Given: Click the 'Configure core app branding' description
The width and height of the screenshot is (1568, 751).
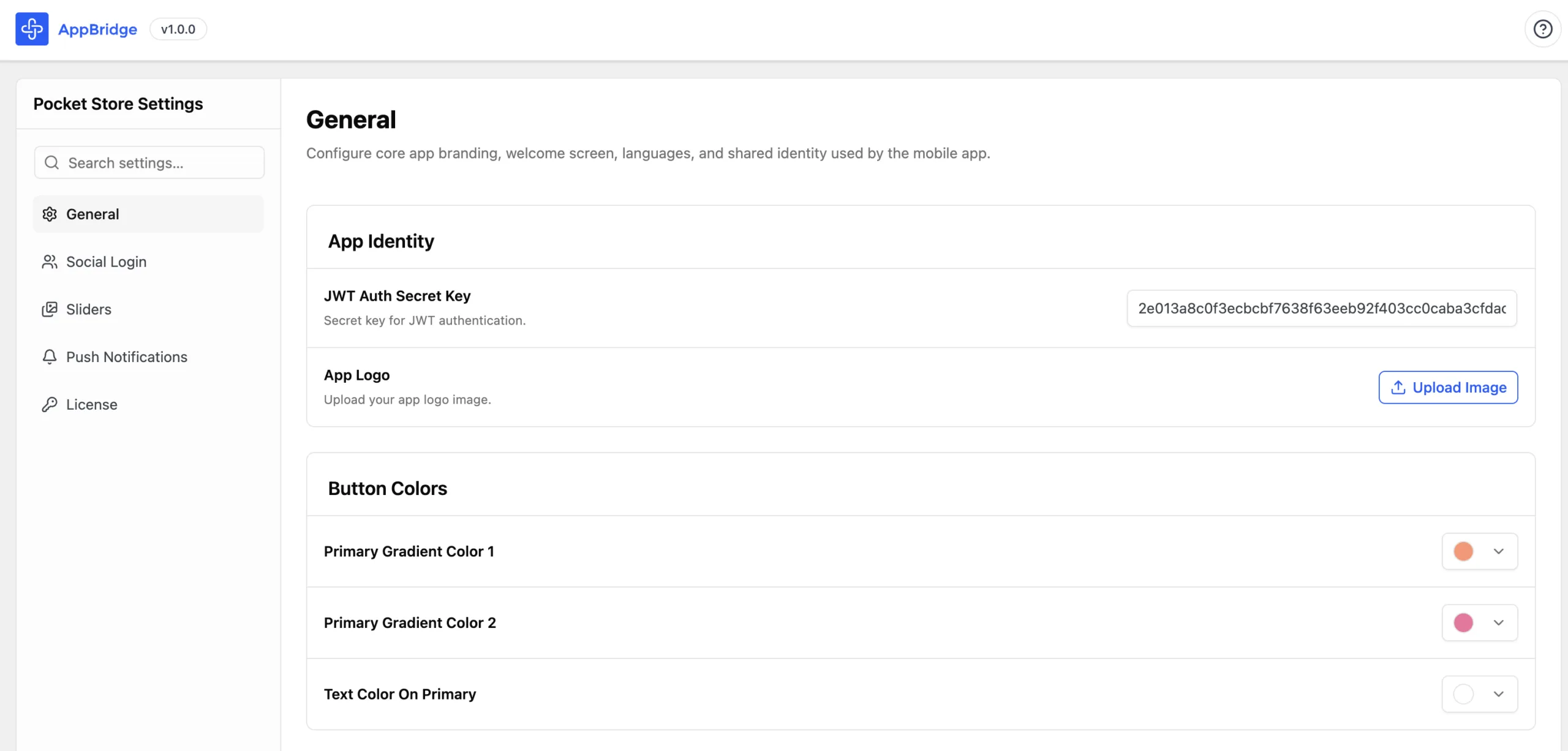Looking at the screenshot, I should pos(648,153).
